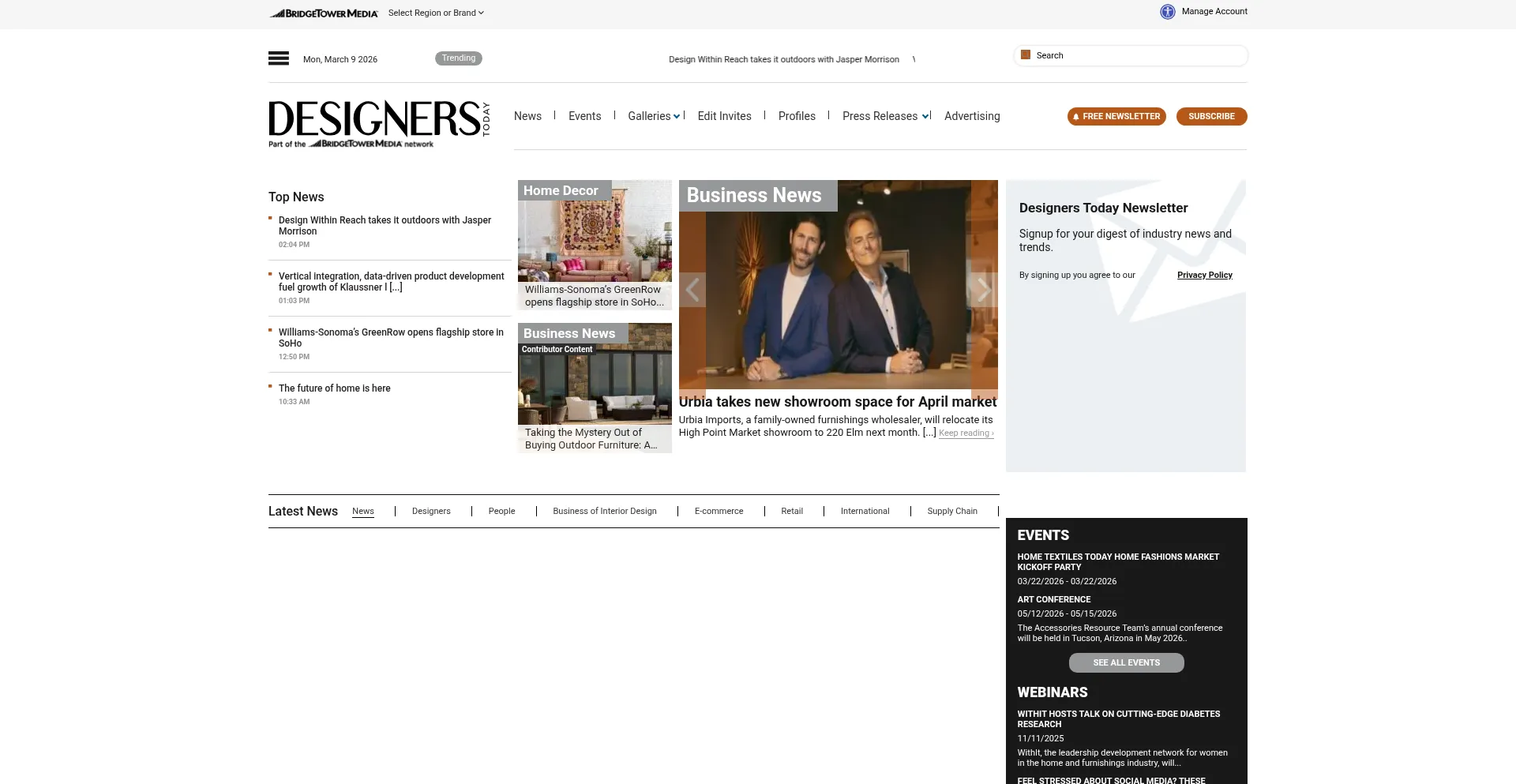1516x784 pixels.
Task: Click the Free Newsletter button
Action: (1116, 116)
